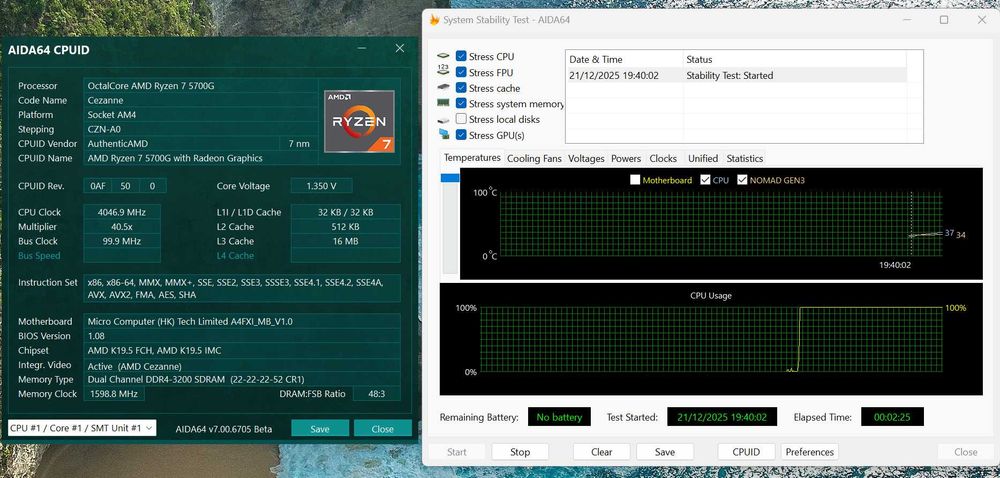Click the Elapsed Time 00:02:25 display
This screenshot has height=478, width=1000.
(x=892, y=417)
